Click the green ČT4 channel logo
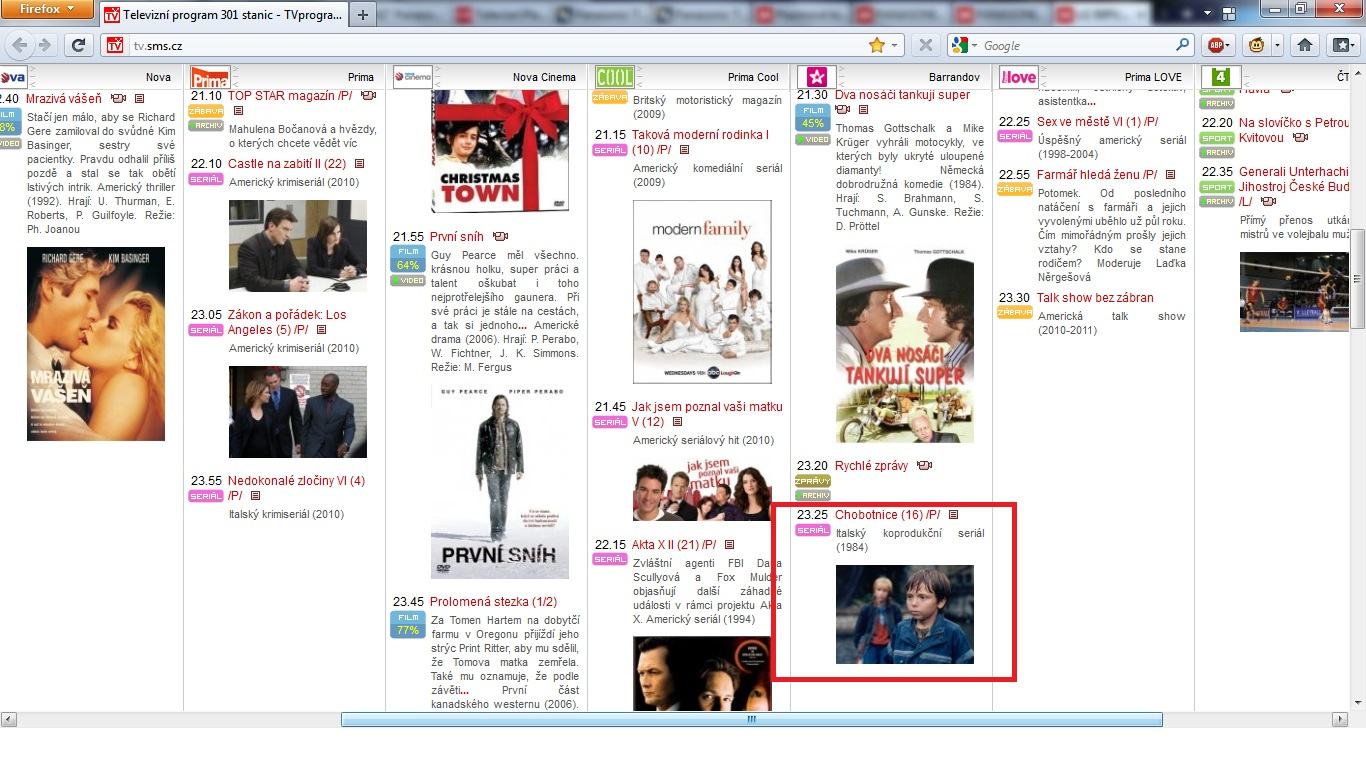Screen dimensions: 1366x768 [x=1220, y=77]
